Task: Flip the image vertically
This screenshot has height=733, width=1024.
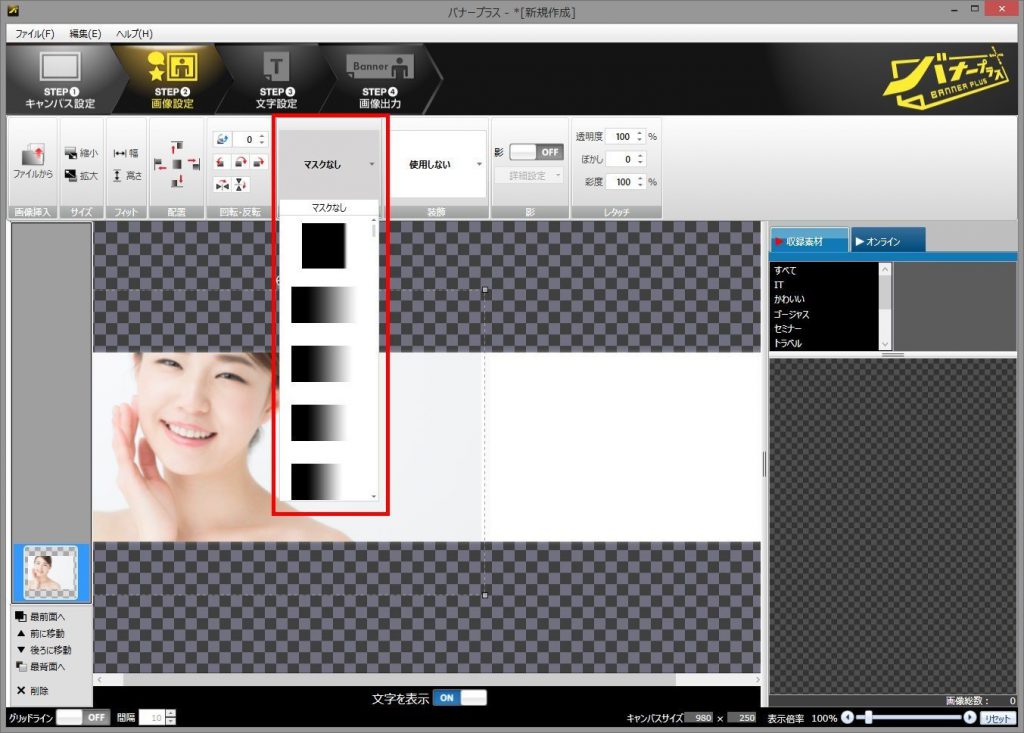Action: 240,185
